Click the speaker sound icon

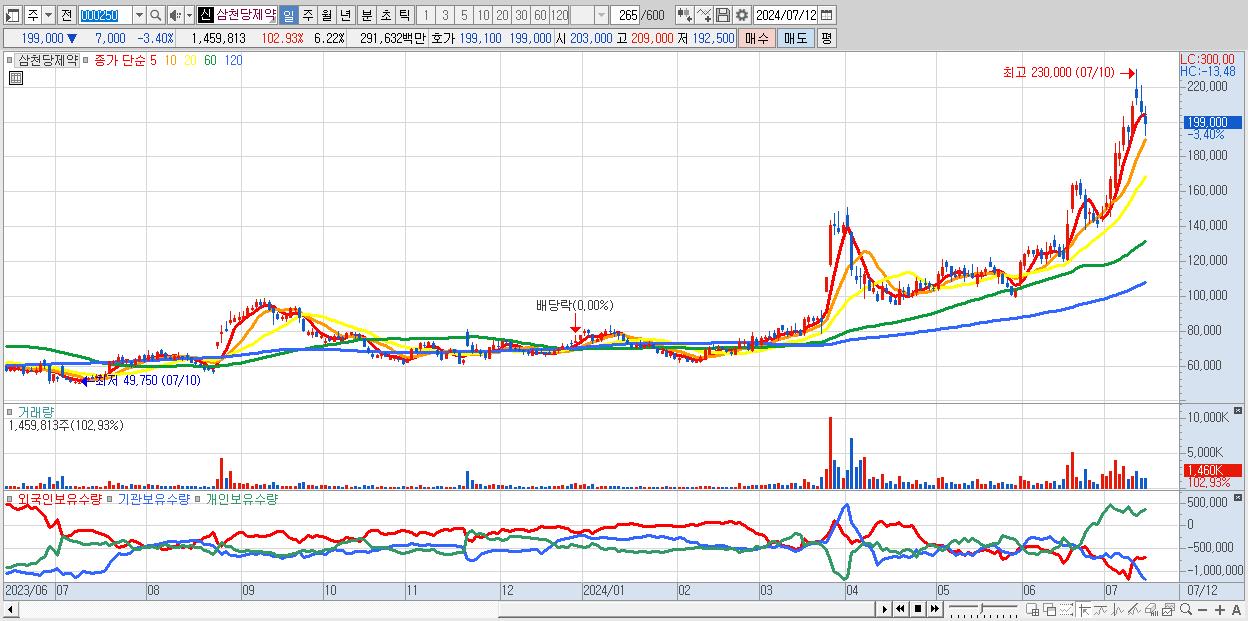click(175, 15)
